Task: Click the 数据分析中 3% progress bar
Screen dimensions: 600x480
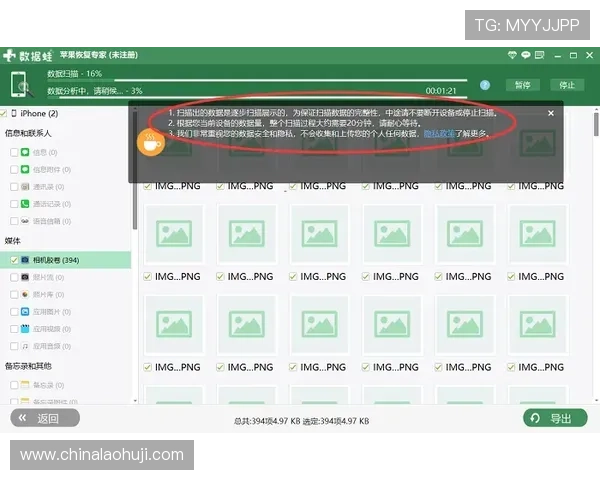Action: click(x=257, y=97)
